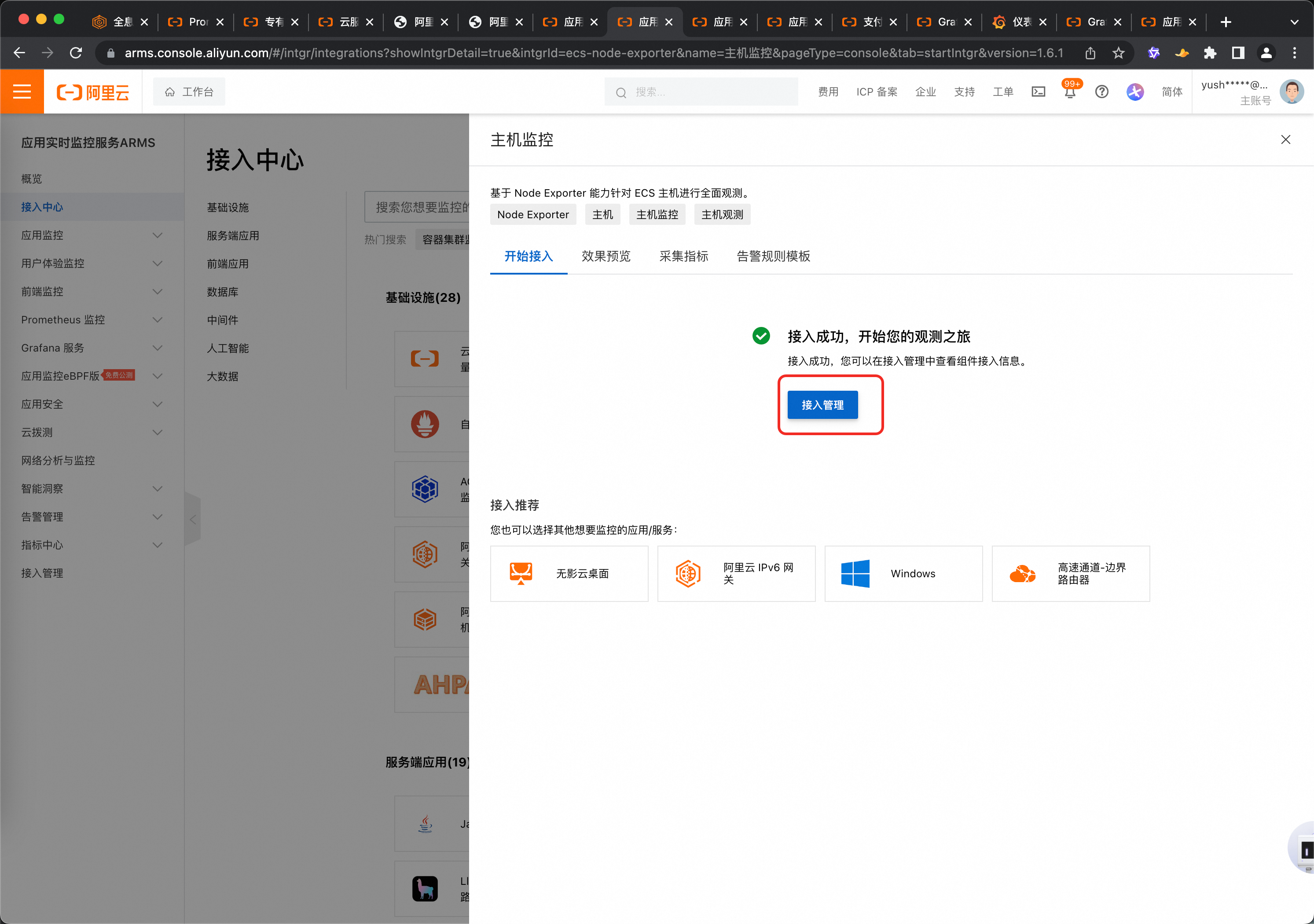Click the help question mark icon
The height and width of the screenshot is (924, 1314).
[1102, 92]
